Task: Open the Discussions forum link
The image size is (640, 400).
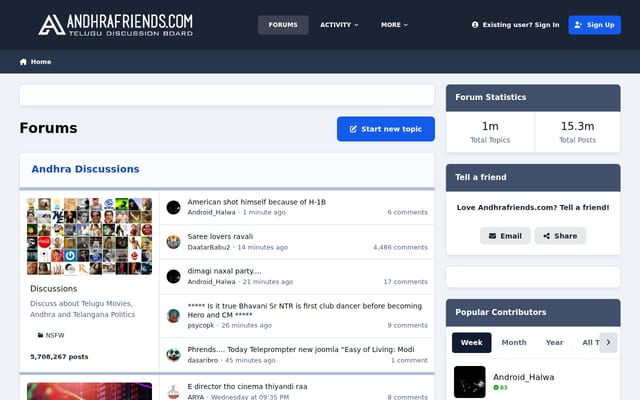Action: coord(53,289)
